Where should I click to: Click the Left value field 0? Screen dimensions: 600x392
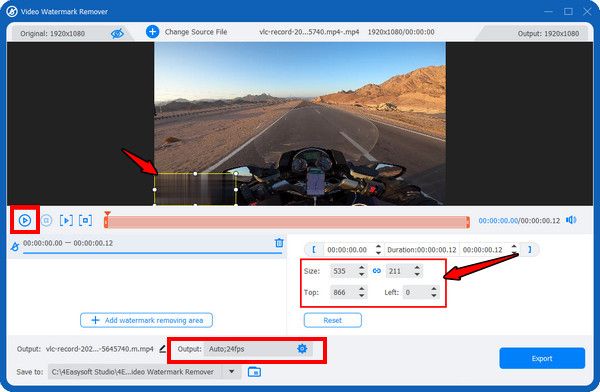click(x=416, y=292)
